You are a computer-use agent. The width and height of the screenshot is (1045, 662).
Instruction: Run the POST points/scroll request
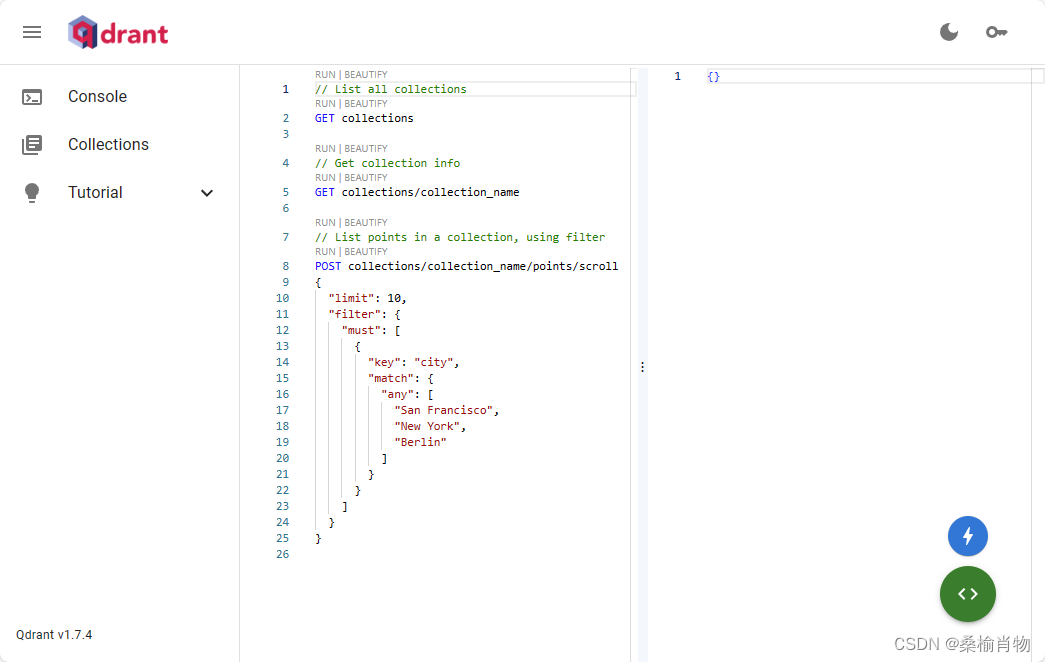click(325, 252)
